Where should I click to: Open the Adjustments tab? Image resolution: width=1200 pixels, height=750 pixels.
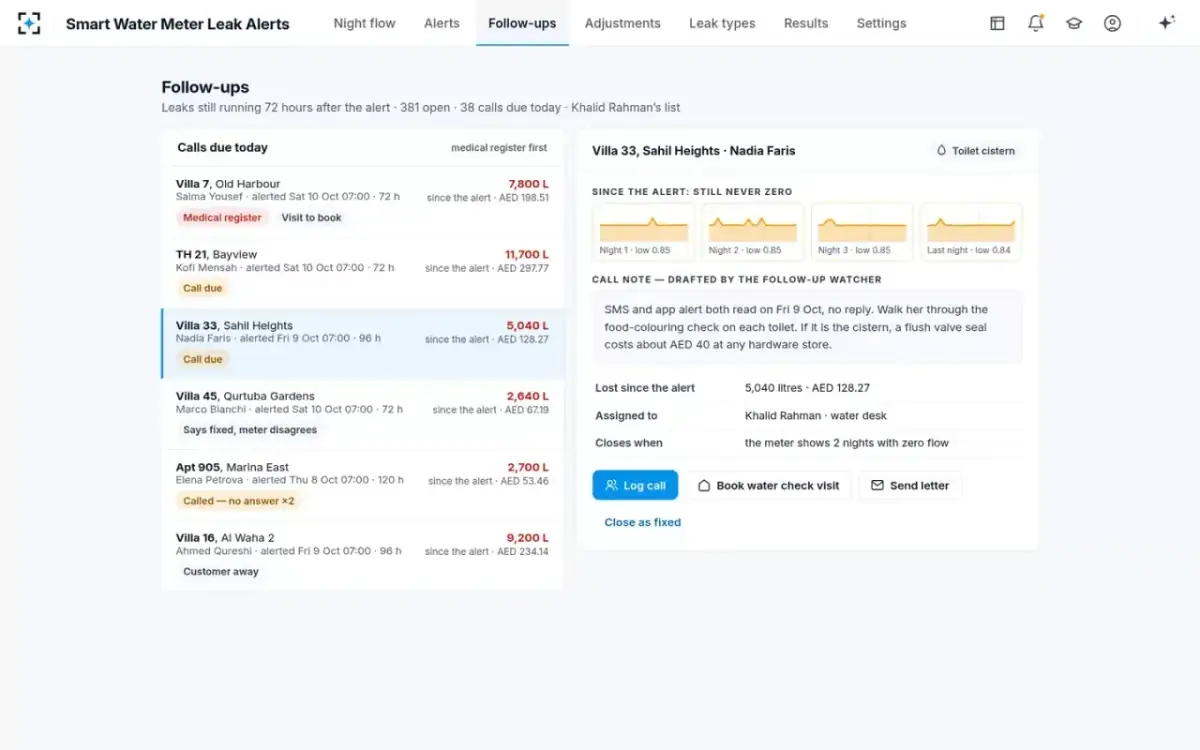point(622,23)
